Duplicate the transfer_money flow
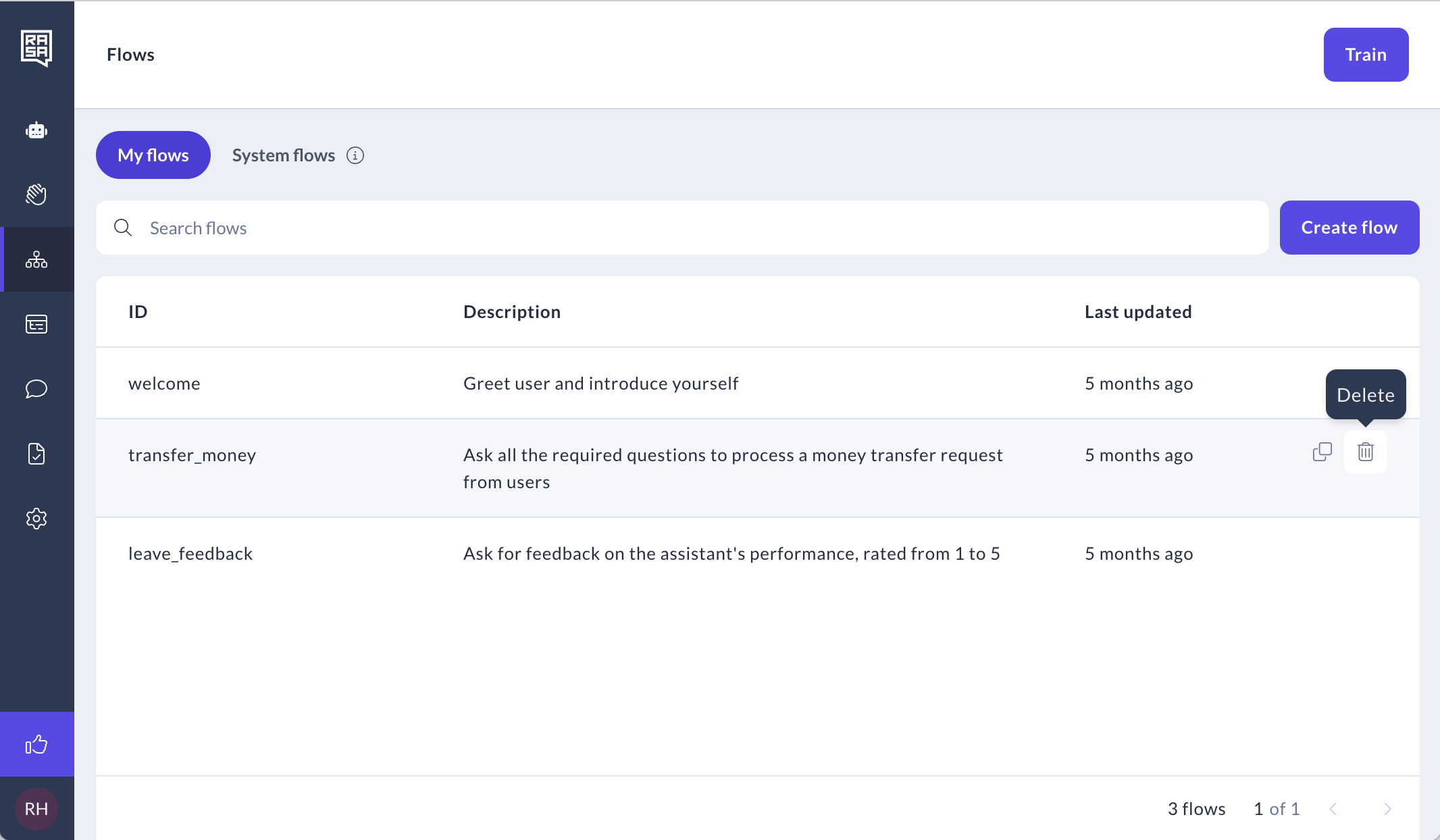The width and height of the screenshot is (1440, 840). pos(1322,452)
